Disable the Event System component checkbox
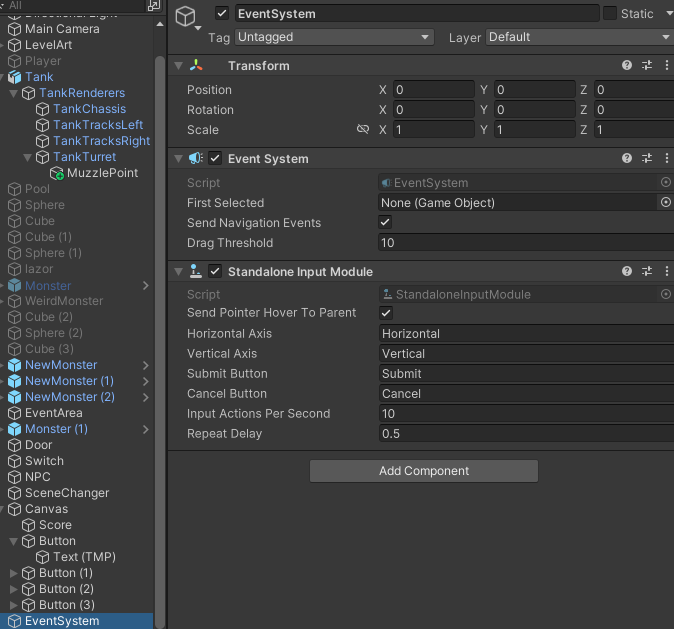674x629 pixels. tap(215, 158)
